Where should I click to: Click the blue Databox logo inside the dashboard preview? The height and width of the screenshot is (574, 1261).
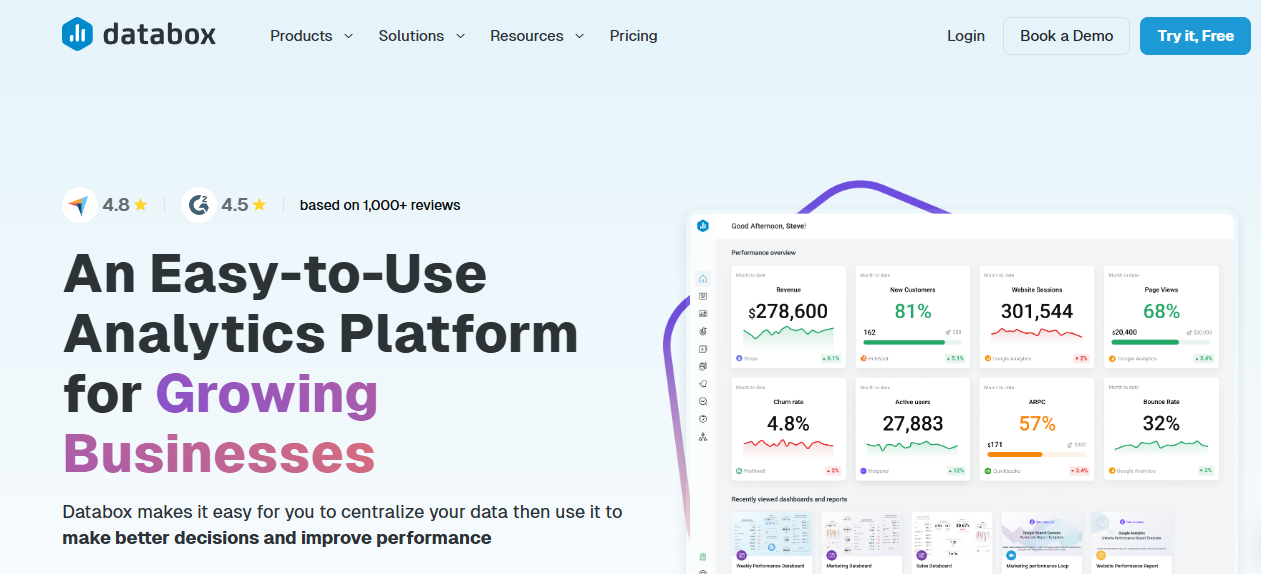[703, 226]
